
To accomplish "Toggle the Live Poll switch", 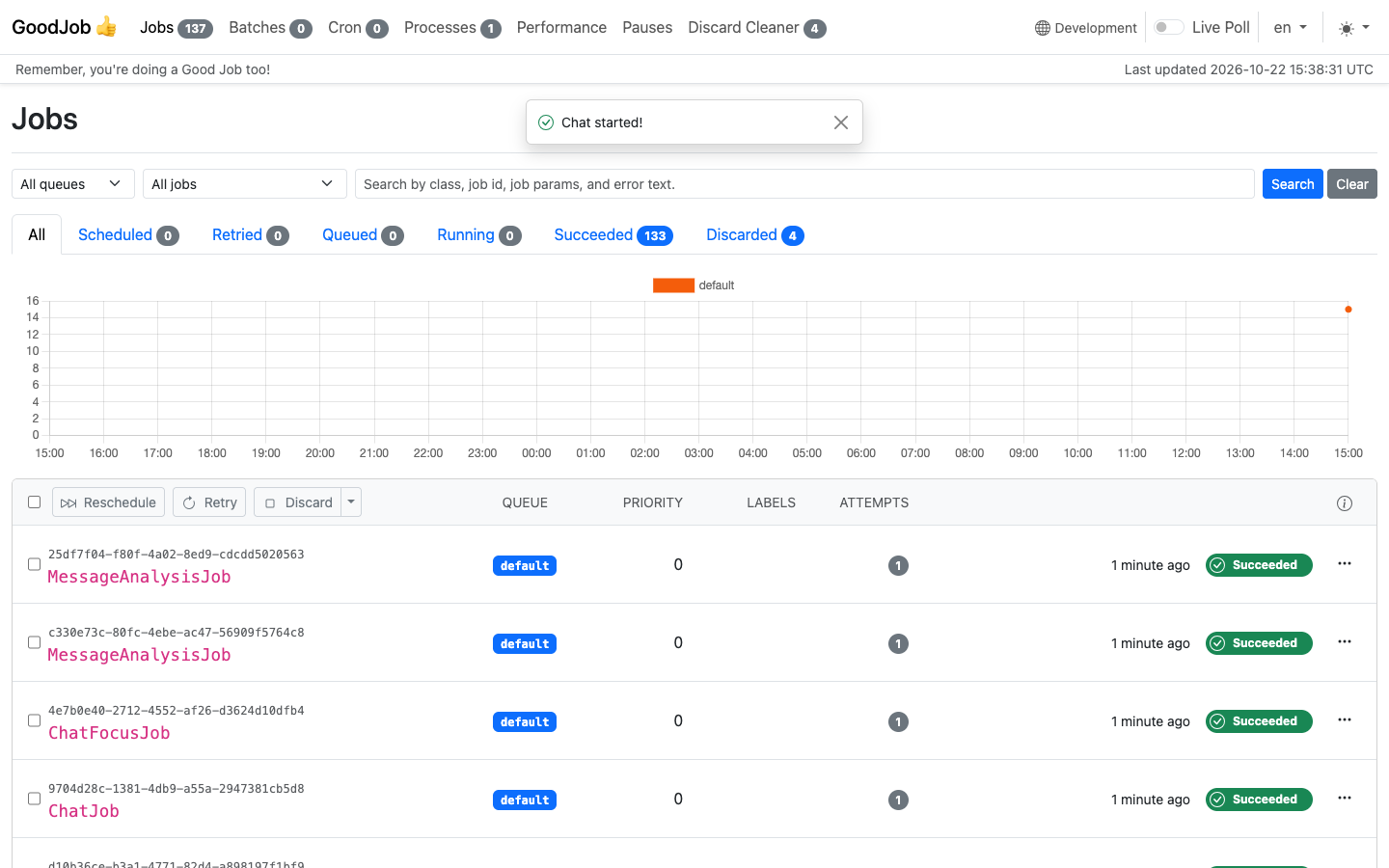I will [1169, 27].
